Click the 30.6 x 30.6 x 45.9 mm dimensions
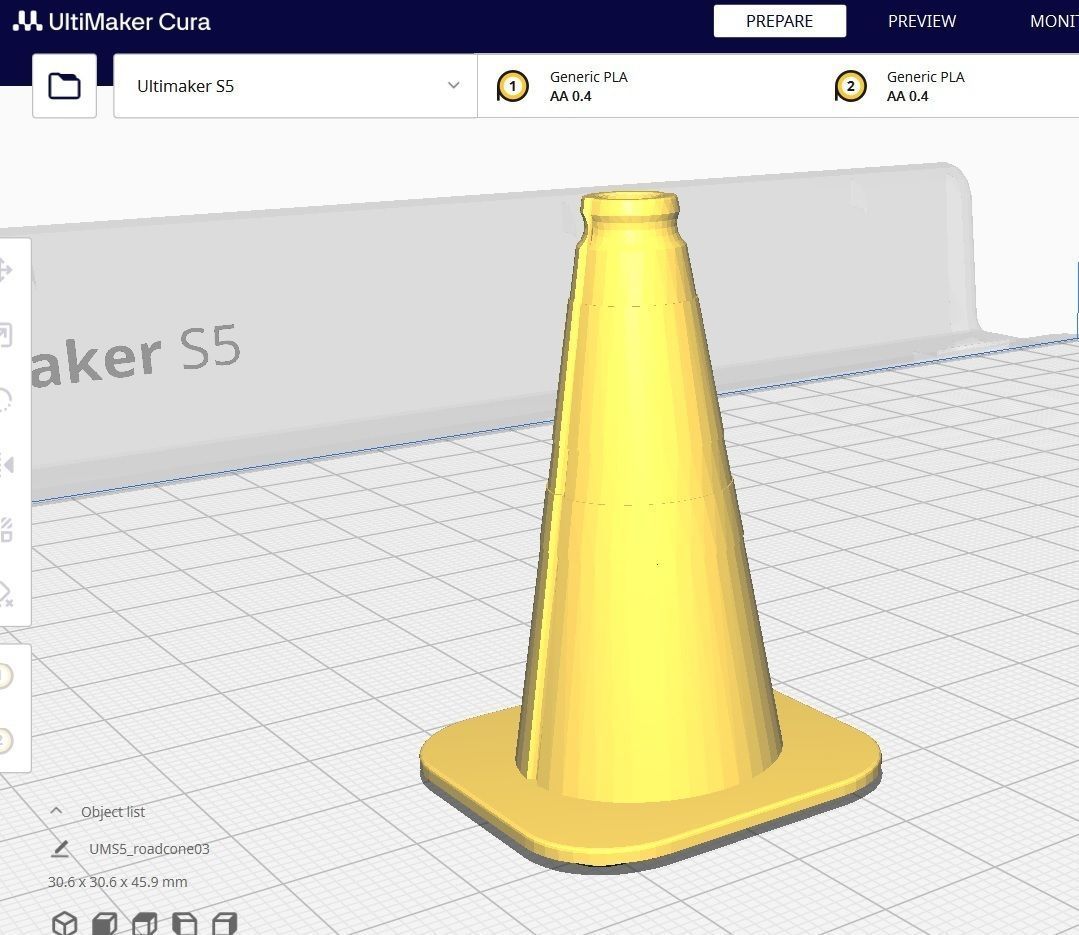 click(x=118, y=882)
